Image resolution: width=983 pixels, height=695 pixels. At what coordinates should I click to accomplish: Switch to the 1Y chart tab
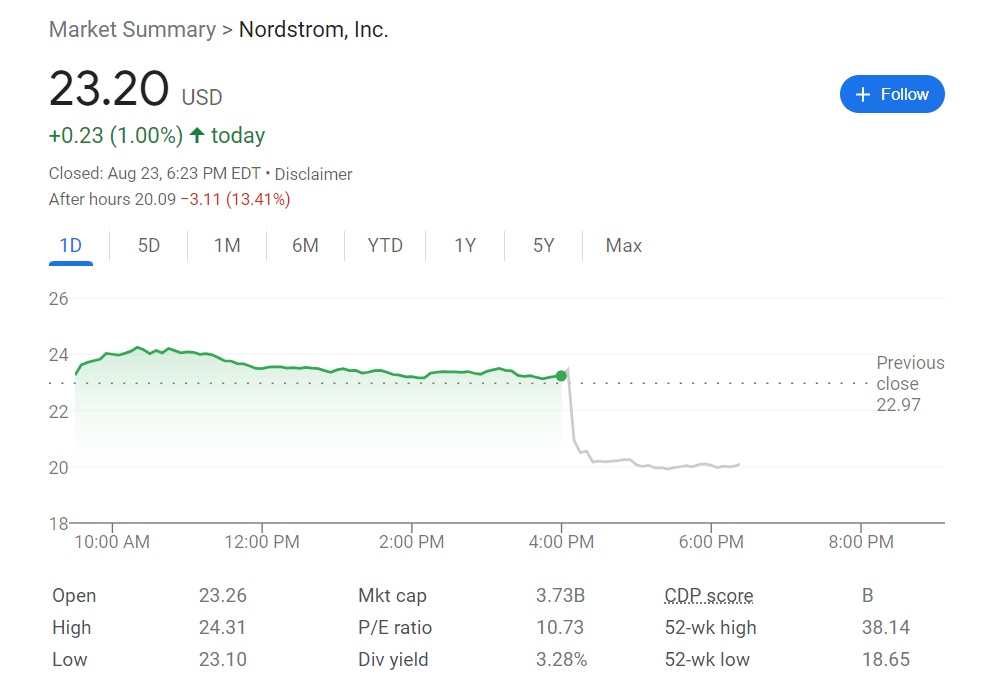465,246
